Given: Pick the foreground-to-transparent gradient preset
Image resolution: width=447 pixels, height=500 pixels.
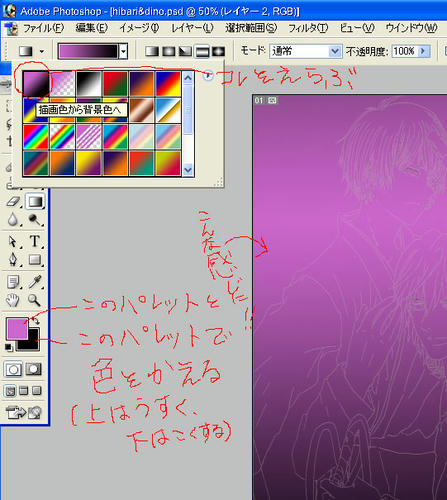Looking at the screenshot, I should point(63,84).
